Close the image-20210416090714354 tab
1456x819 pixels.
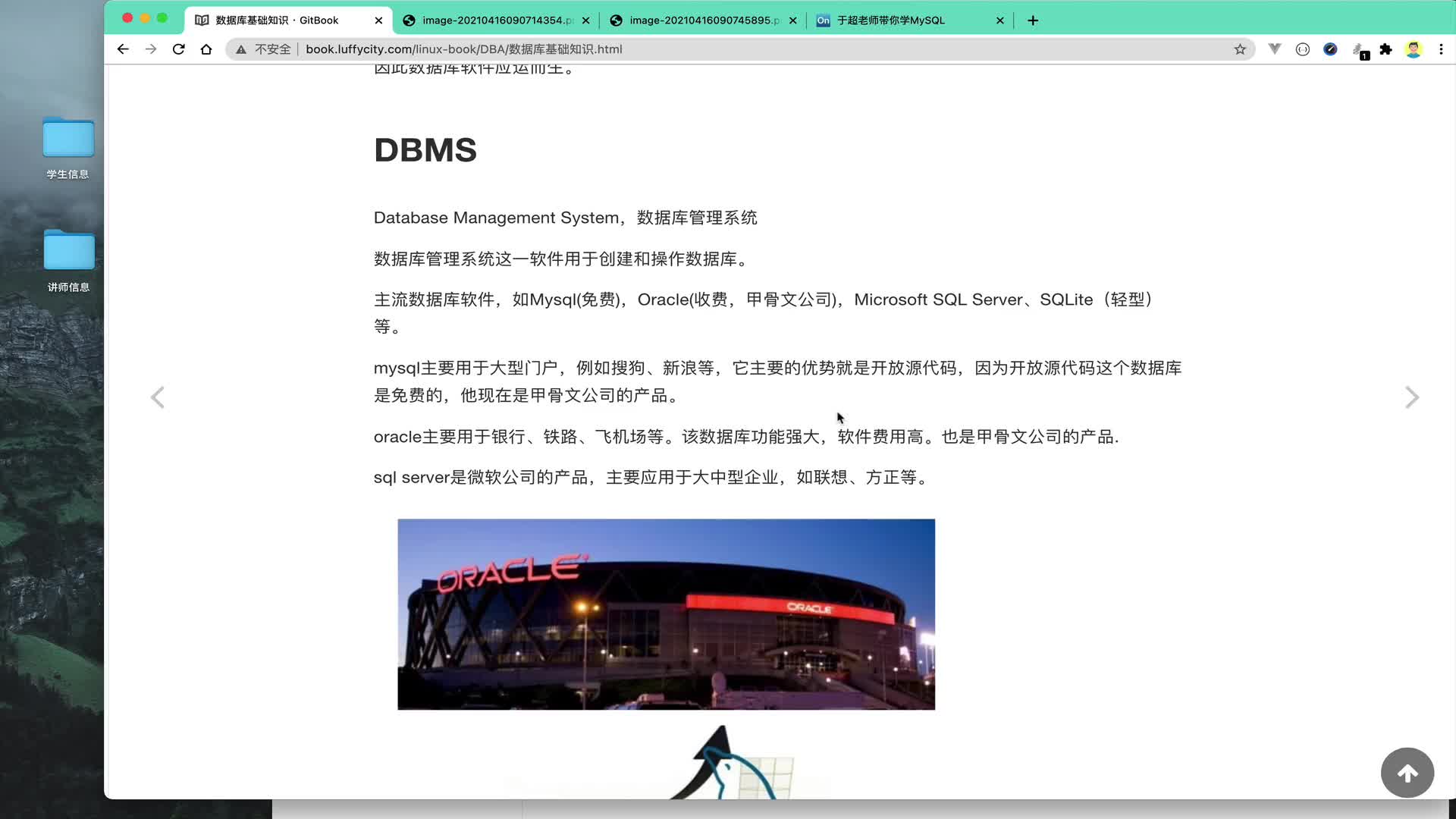(585, 20)
